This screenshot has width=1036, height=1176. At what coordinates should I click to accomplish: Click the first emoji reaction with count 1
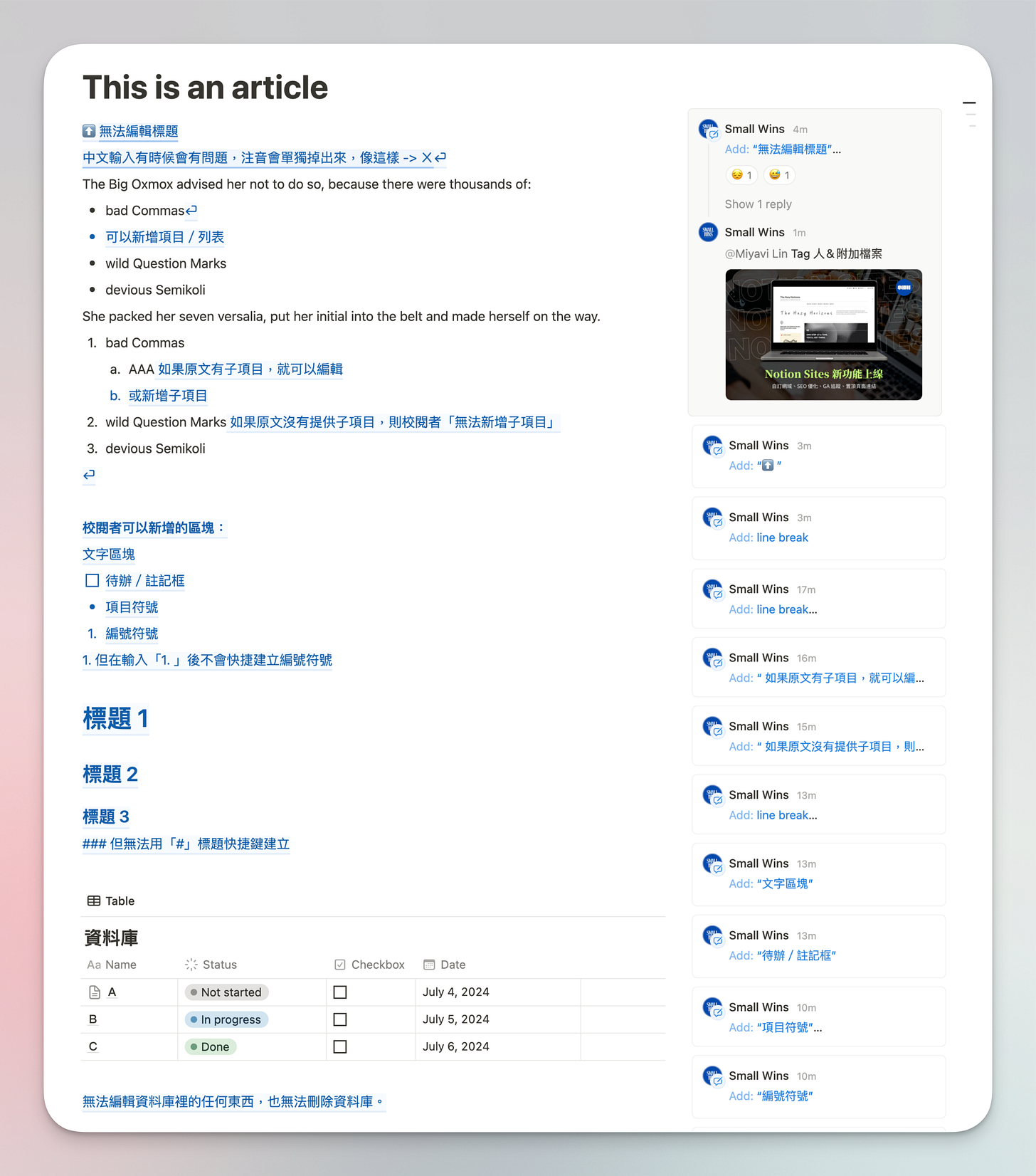742,175
